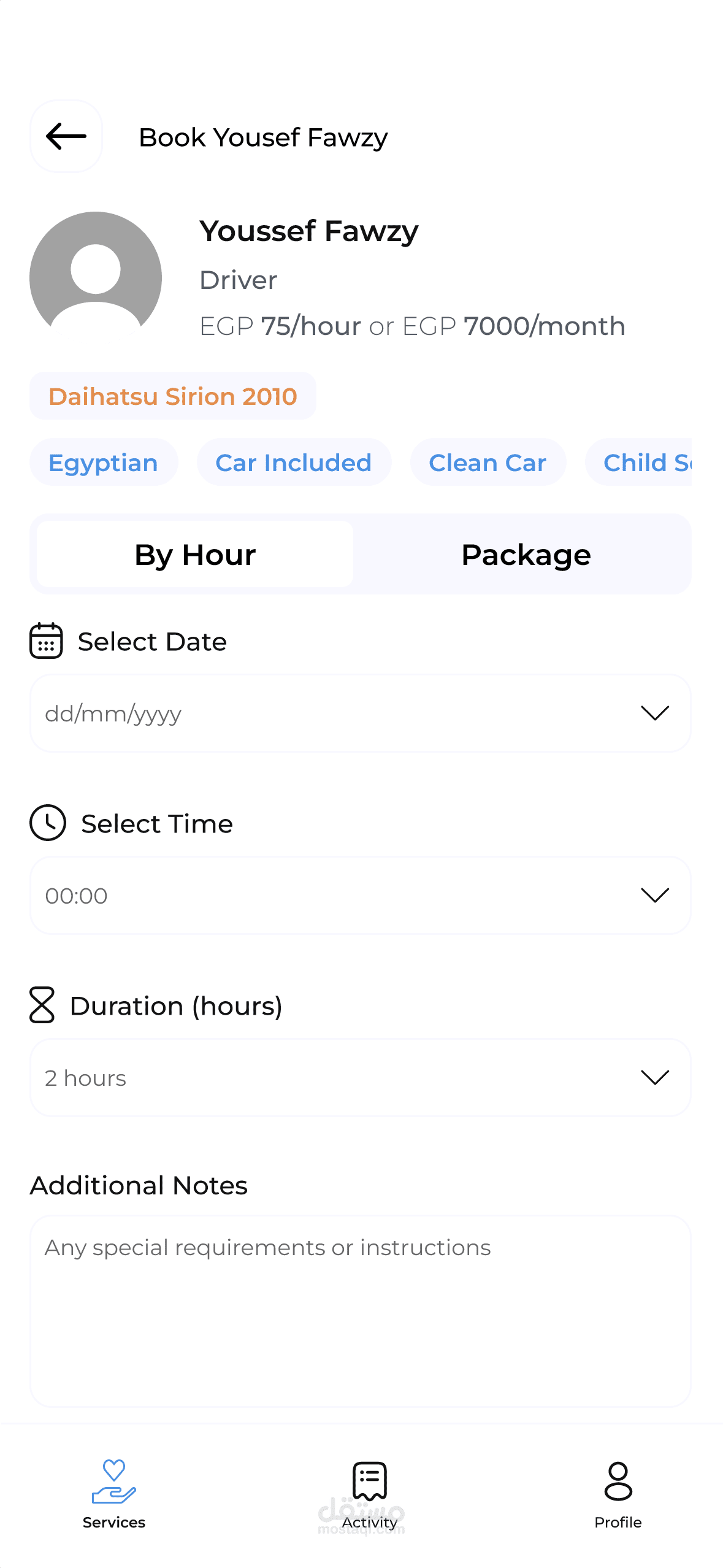
Task: Click the Additional Notes text area
Action: pos(361,1310)
